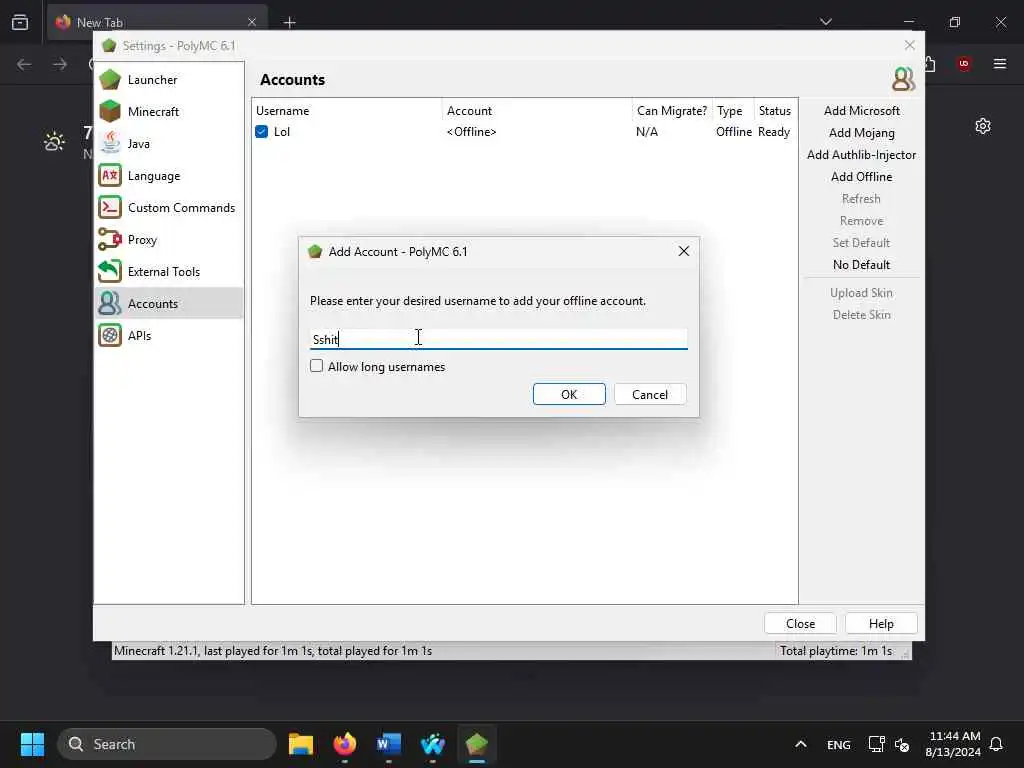Select the <Offline> account cell
1024x768 pixels.
(472, 132)
